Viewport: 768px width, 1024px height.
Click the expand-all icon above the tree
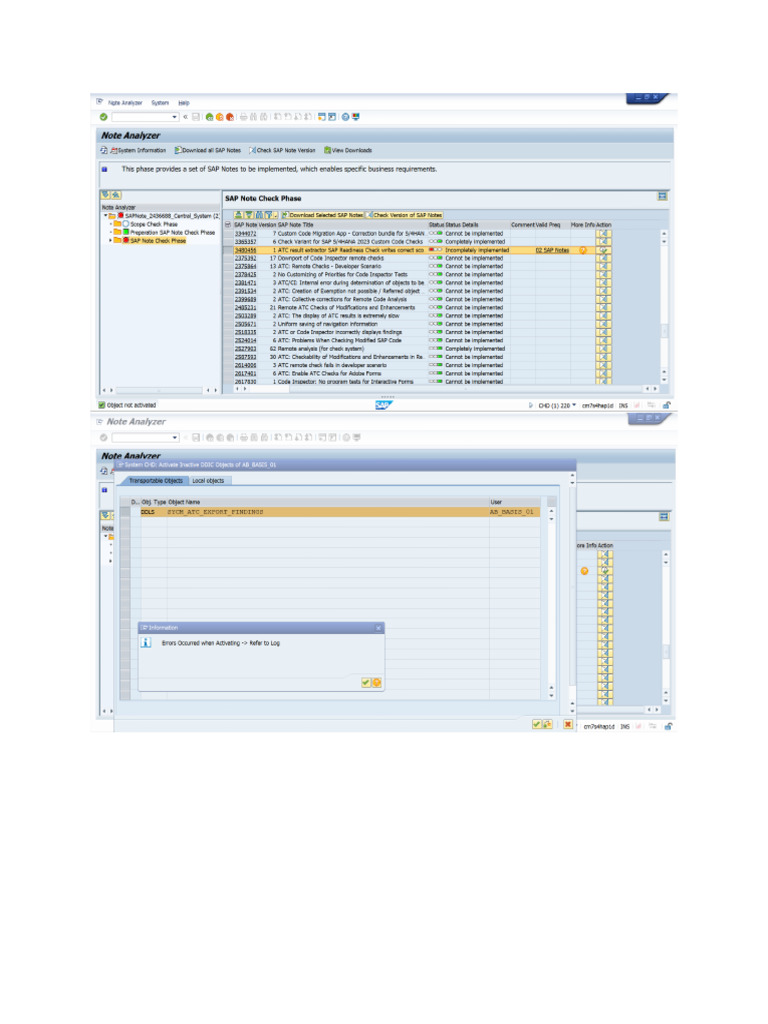[x=105, y=195]
